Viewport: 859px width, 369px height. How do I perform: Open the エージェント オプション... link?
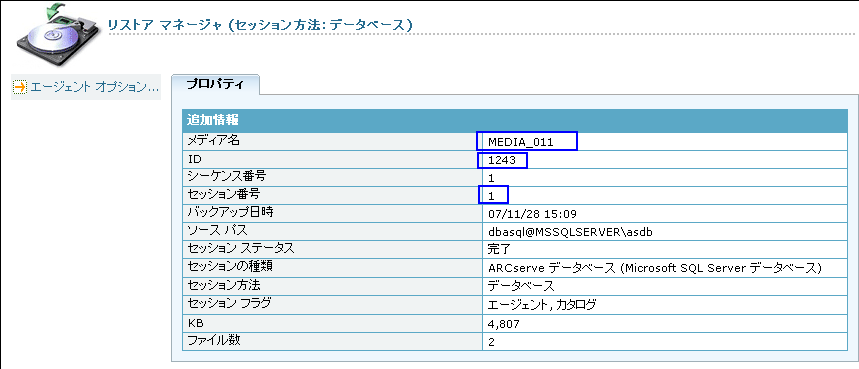coord(94,87)
